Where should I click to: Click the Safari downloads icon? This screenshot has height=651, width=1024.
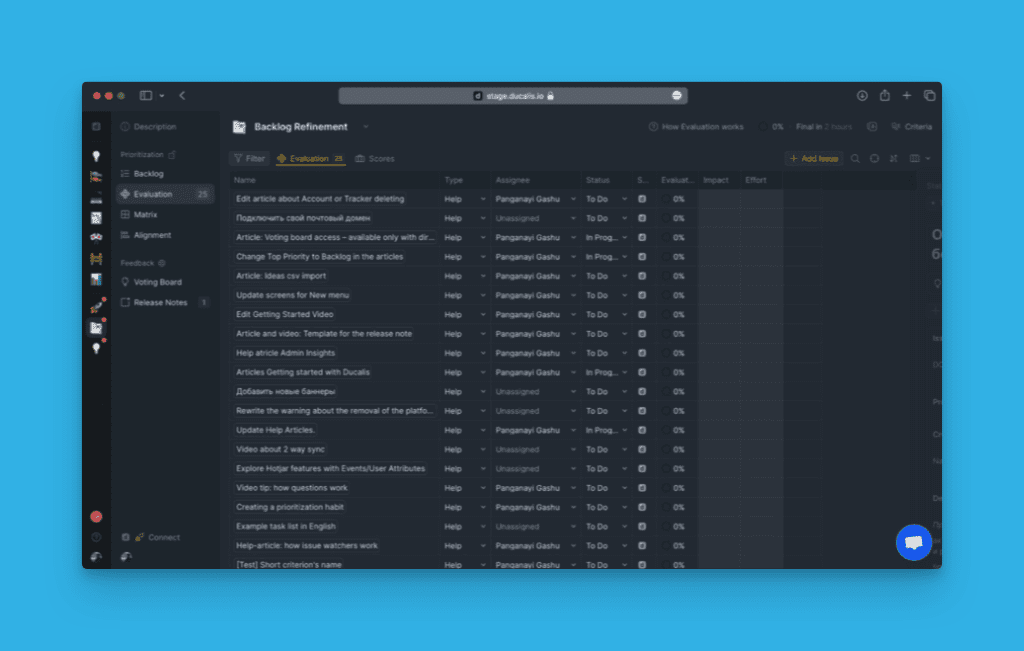[x=862, y=96]
